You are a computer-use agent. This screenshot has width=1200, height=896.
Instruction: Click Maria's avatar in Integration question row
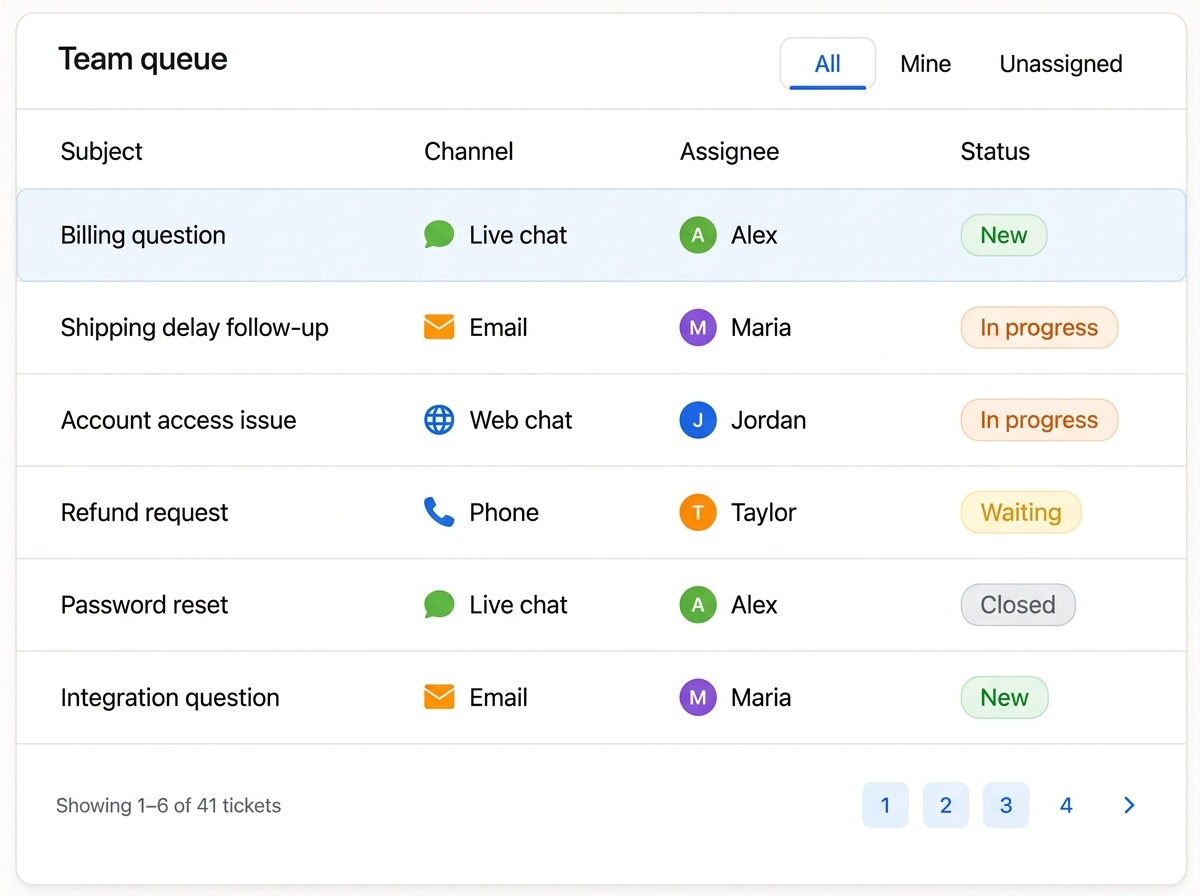[x=698, y=697]
